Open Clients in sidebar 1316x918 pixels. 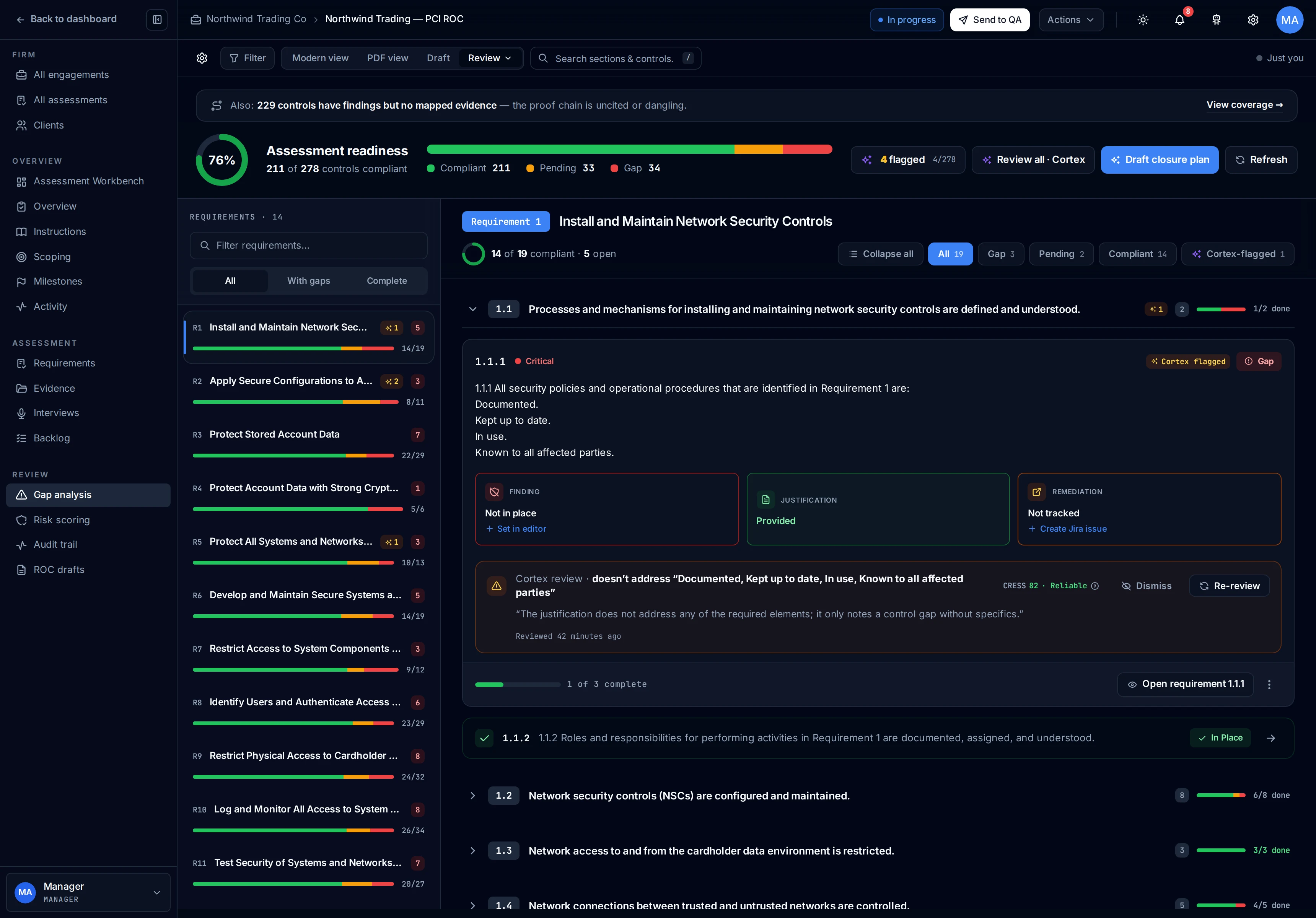click(88, 125)
